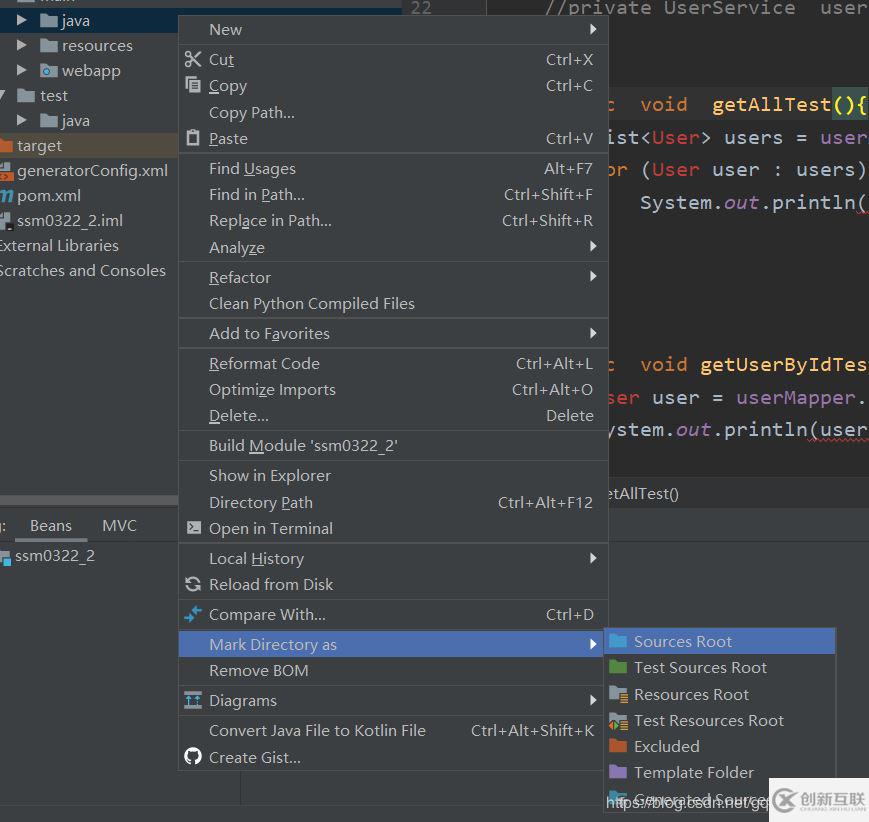Click the Paste clipboard icon
The image size is (869, 822).
tap(193, 137)
